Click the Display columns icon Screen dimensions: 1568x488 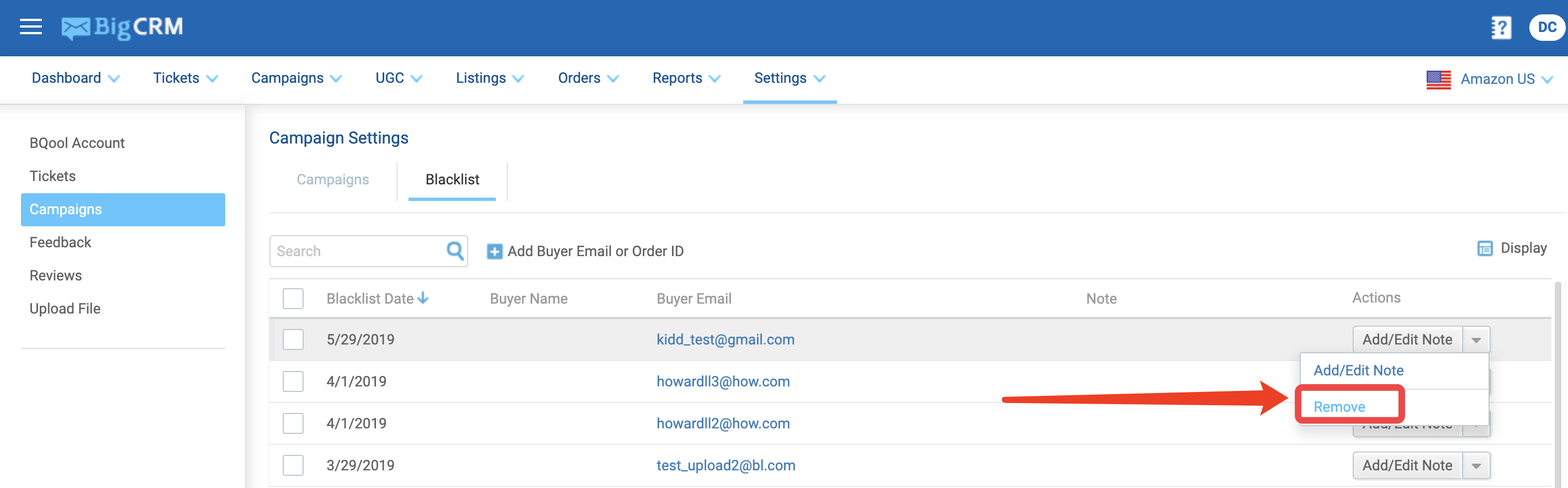1485,248
